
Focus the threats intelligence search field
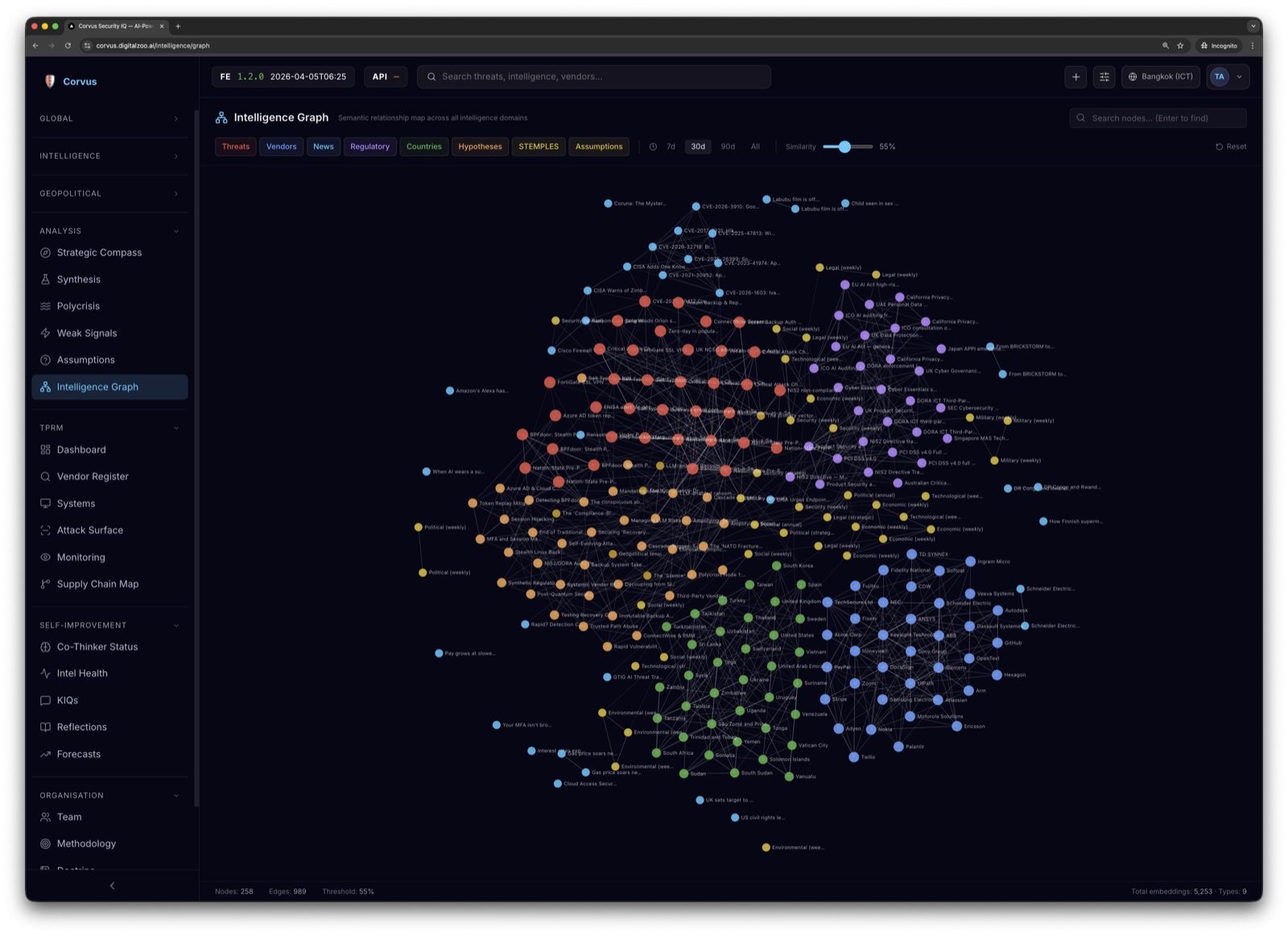pyautogui.click(x=594, y=77)
